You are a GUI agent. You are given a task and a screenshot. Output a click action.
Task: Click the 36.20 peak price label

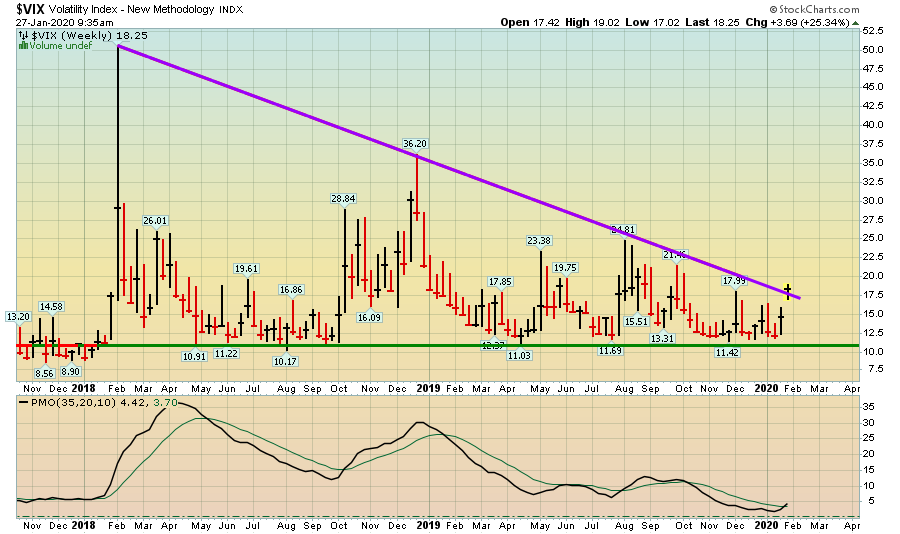coord(416,144)
